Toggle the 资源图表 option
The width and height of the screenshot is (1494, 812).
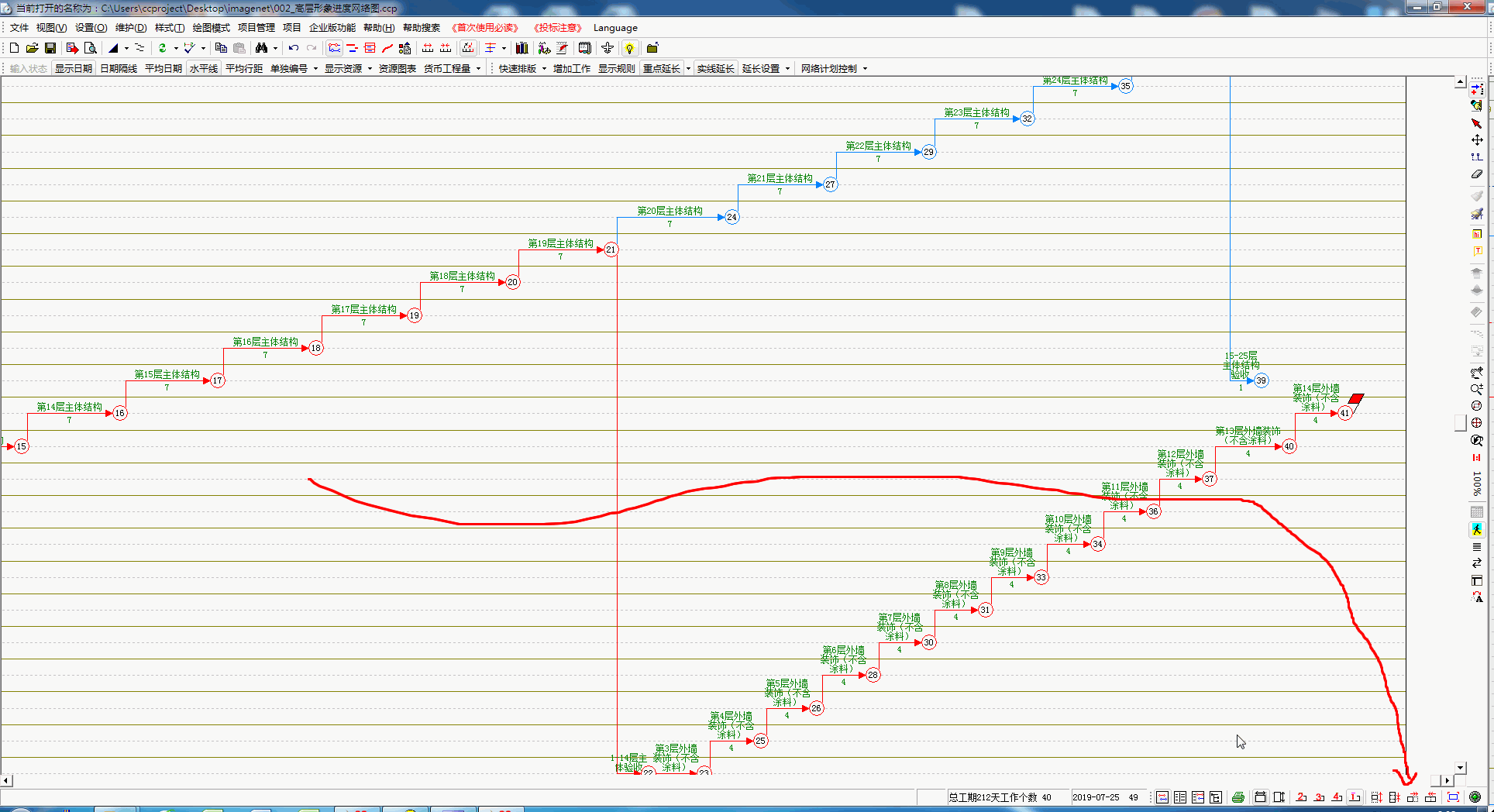tap(398, 69)
